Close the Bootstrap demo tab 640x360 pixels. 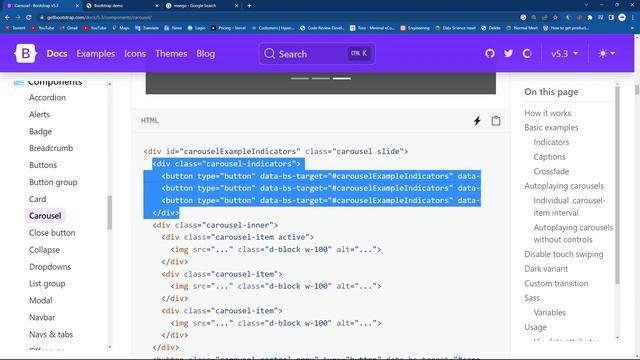pos(157,6)
